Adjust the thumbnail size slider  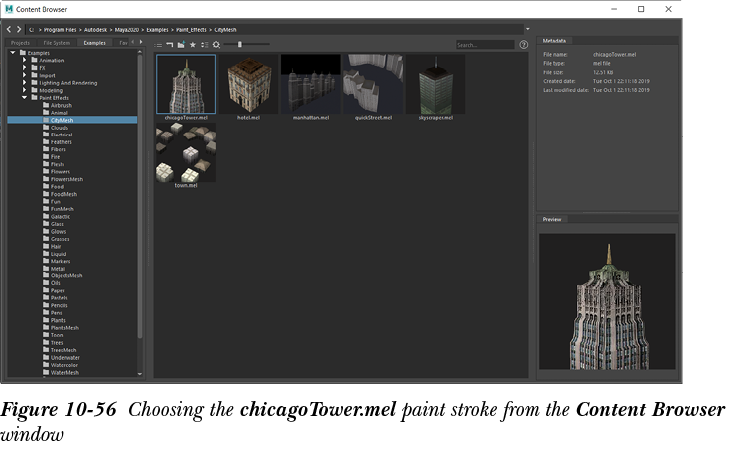[x=240, y=45]
